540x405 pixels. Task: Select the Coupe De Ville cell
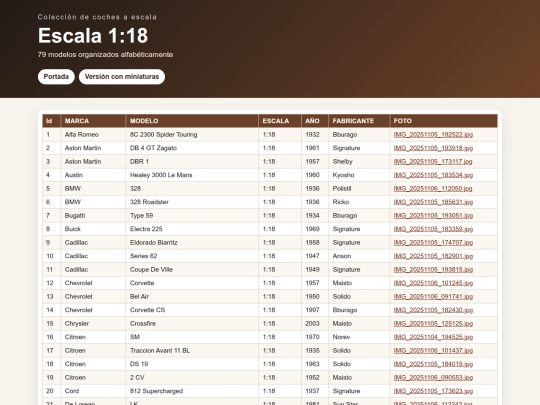[192, 270]
